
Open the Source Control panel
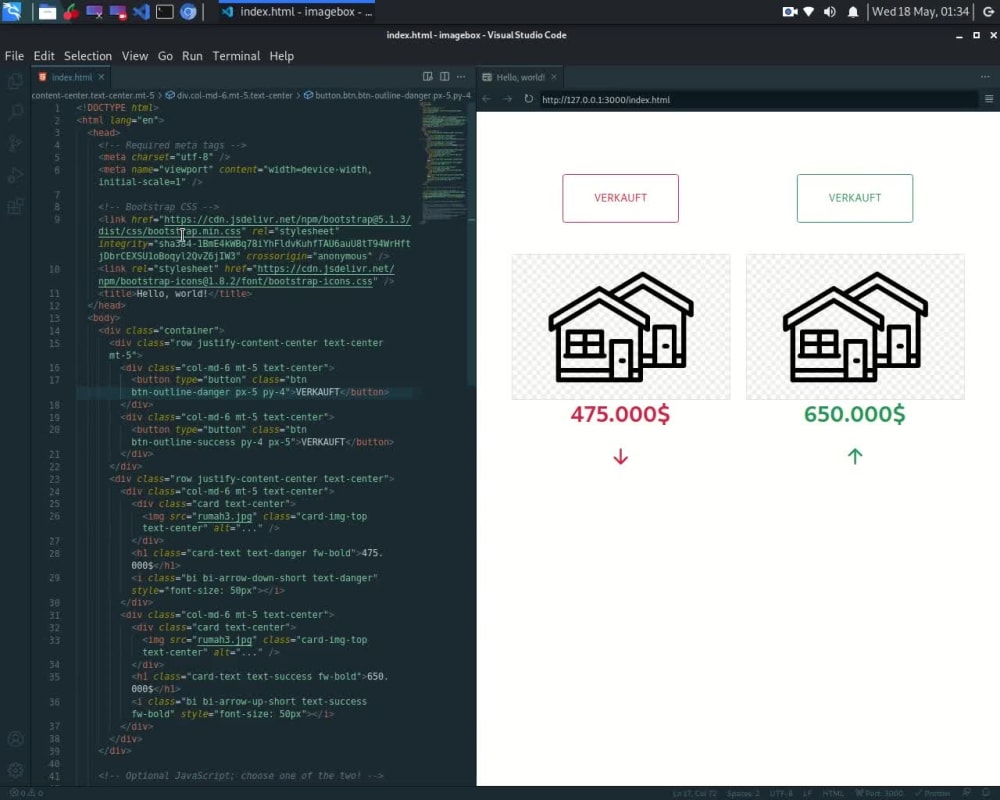(x=14, y=144)
